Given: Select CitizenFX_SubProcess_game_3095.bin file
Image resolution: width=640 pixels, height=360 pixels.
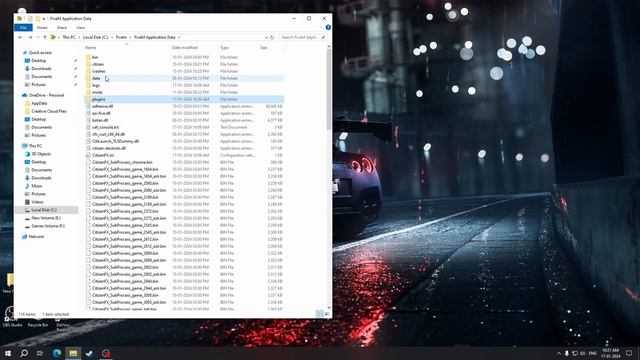Looking at the screenshot, I should tap(125, 295).
